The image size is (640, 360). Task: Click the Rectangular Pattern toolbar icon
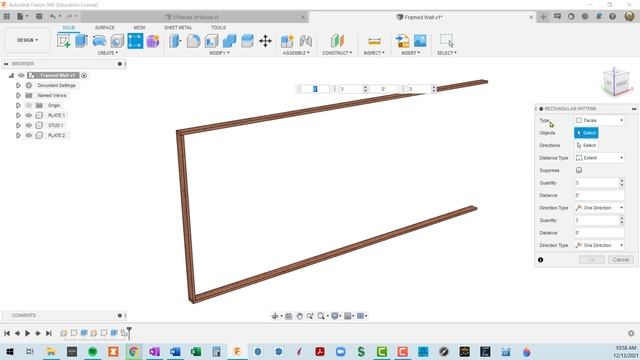click(135, 41)
